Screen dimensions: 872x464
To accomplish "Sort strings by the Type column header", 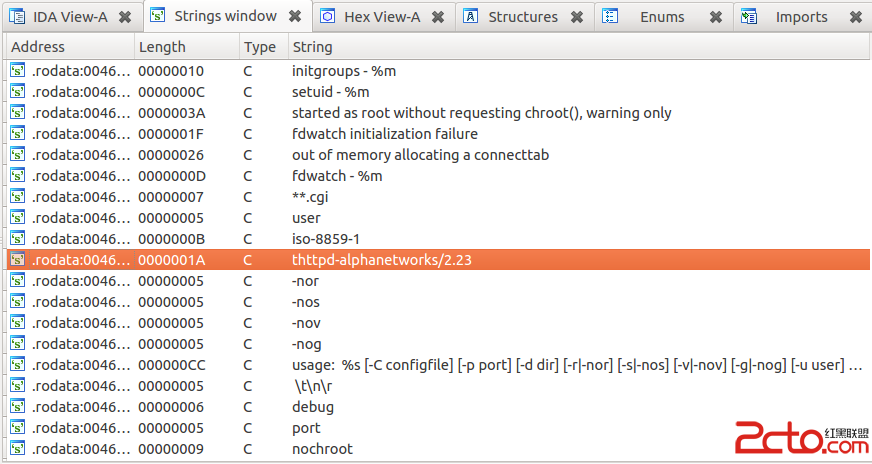I will click(262, 47).
